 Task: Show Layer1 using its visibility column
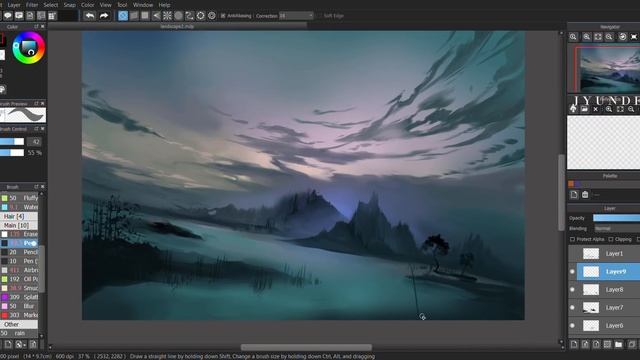tap(572, 253)
